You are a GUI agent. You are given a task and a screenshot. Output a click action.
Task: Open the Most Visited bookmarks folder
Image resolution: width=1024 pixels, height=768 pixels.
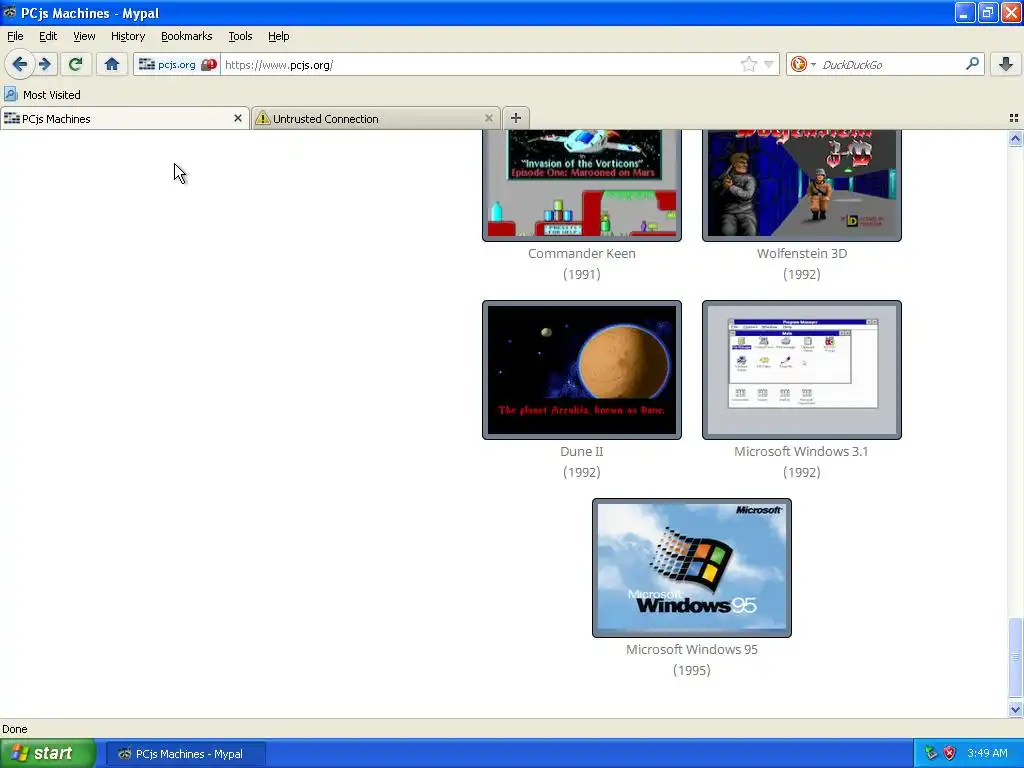[x=42, y=95]
